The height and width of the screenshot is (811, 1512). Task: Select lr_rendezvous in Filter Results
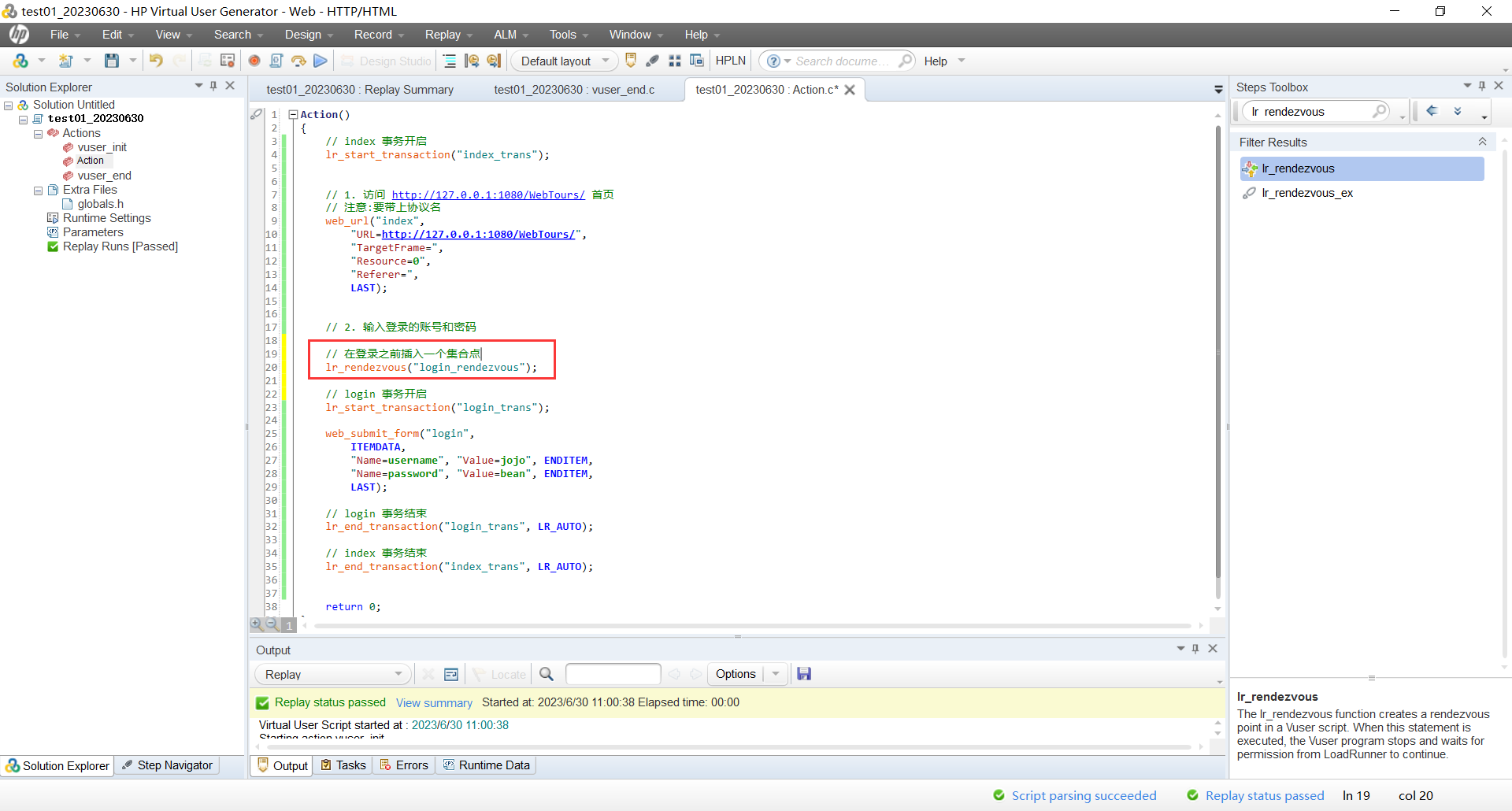(x=1362, y=168)
